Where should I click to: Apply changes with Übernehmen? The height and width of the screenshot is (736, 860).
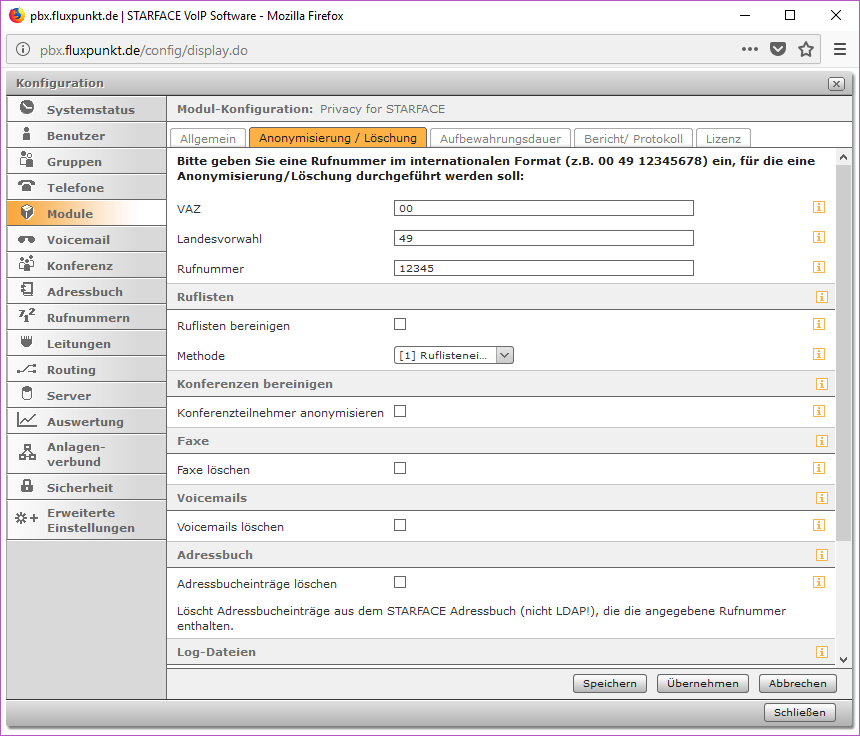click(703, 683)
